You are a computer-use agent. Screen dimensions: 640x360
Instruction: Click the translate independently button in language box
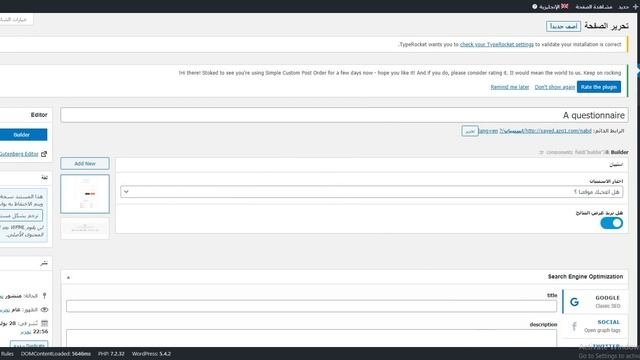click(20, 215)
